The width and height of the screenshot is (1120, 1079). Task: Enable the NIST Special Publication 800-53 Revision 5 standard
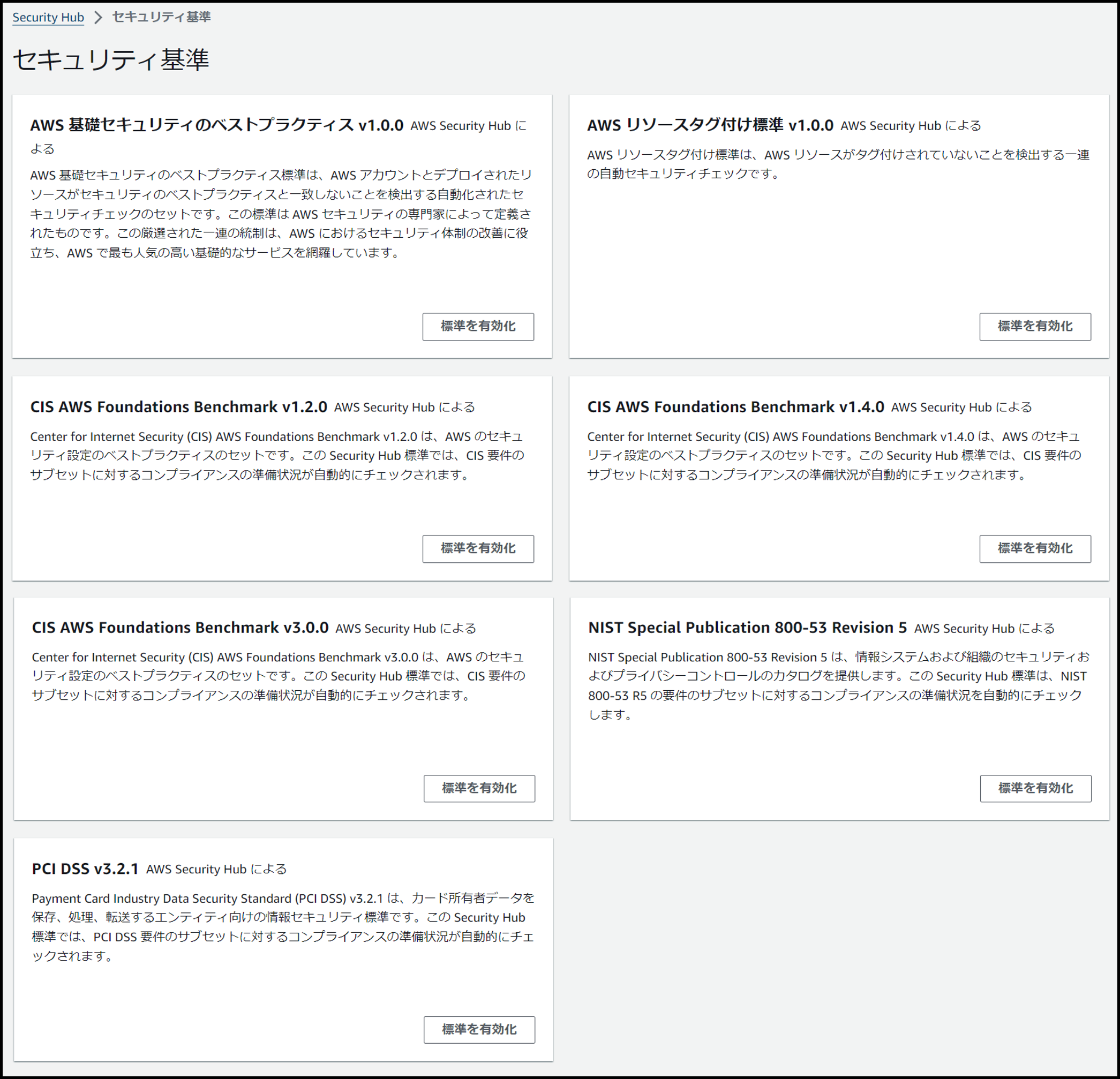click(1035, 788)
